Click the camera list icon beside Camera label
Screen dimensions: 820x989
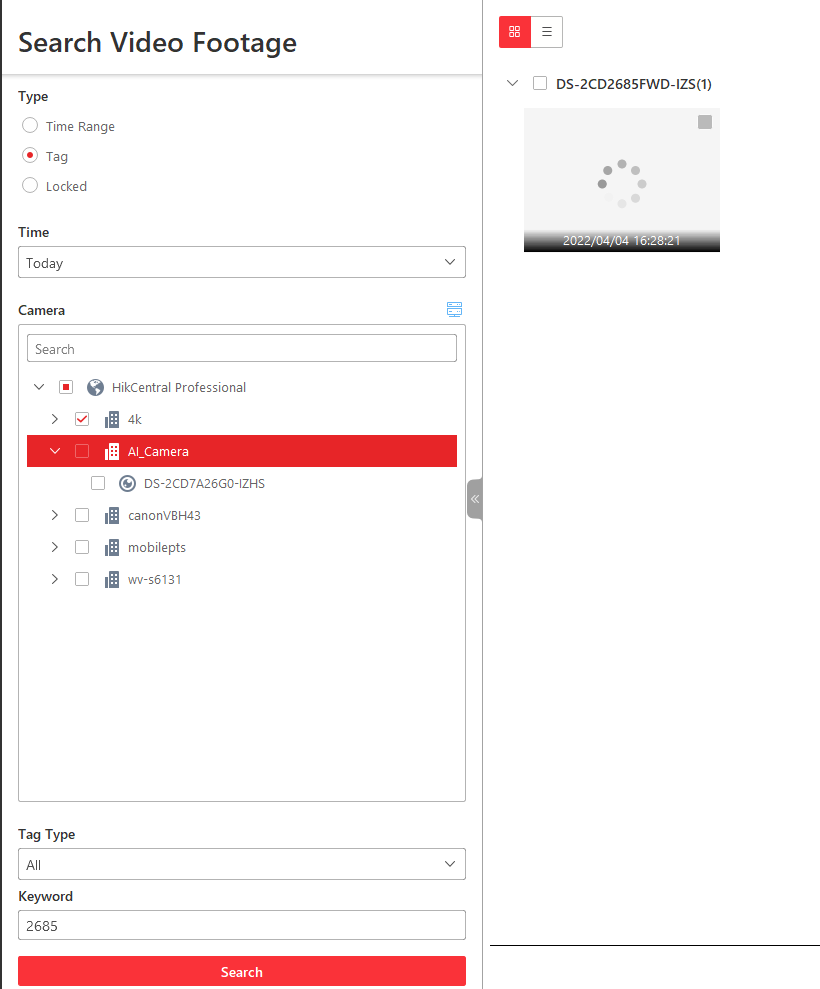coord(455,310)
